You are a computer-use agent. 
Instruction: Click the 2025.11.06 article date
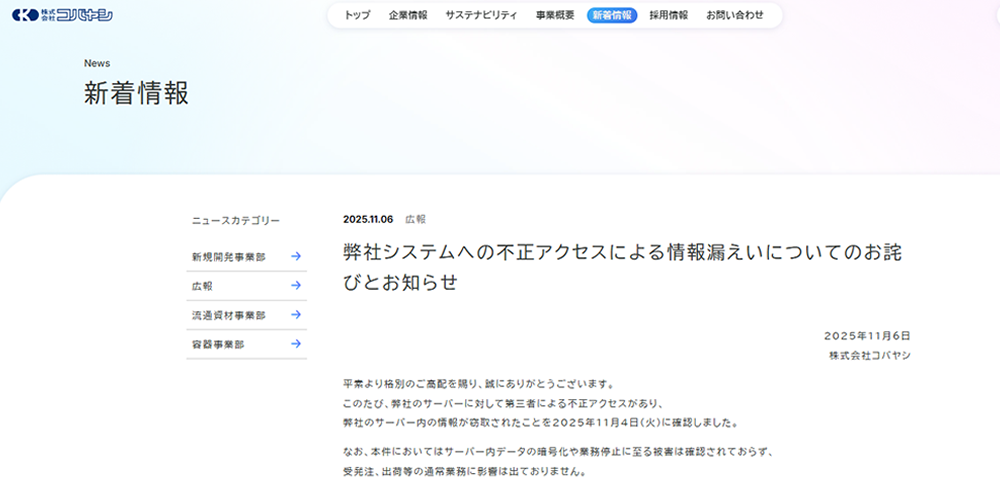pyautogui.click(x=367, y=219)
